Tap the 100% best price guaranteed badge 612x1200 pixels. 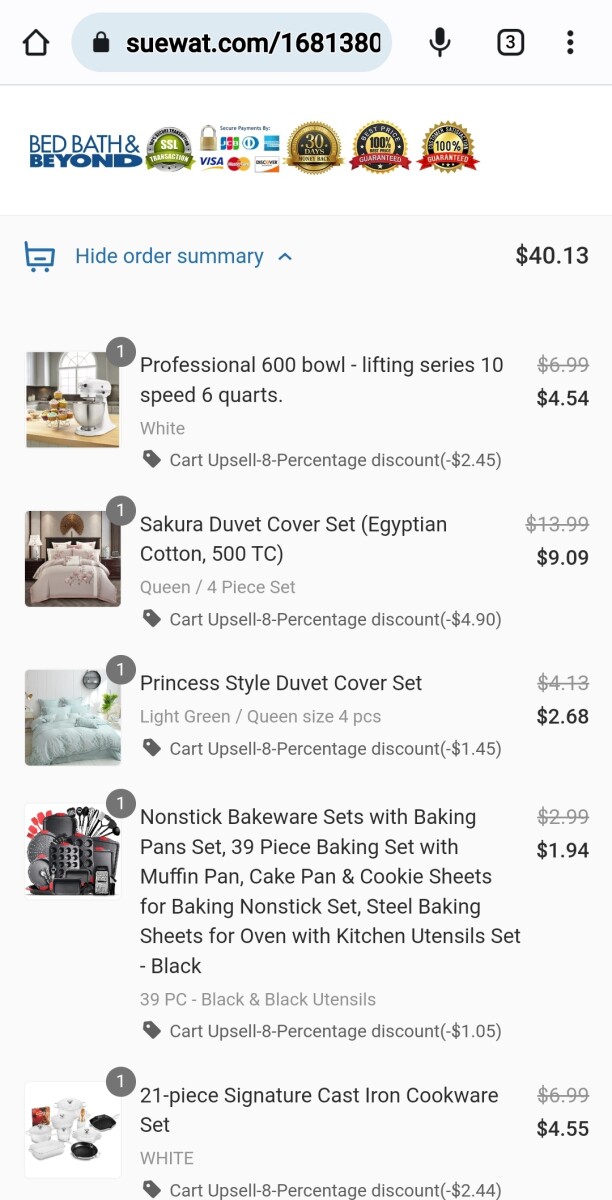[x=380, y=148]
